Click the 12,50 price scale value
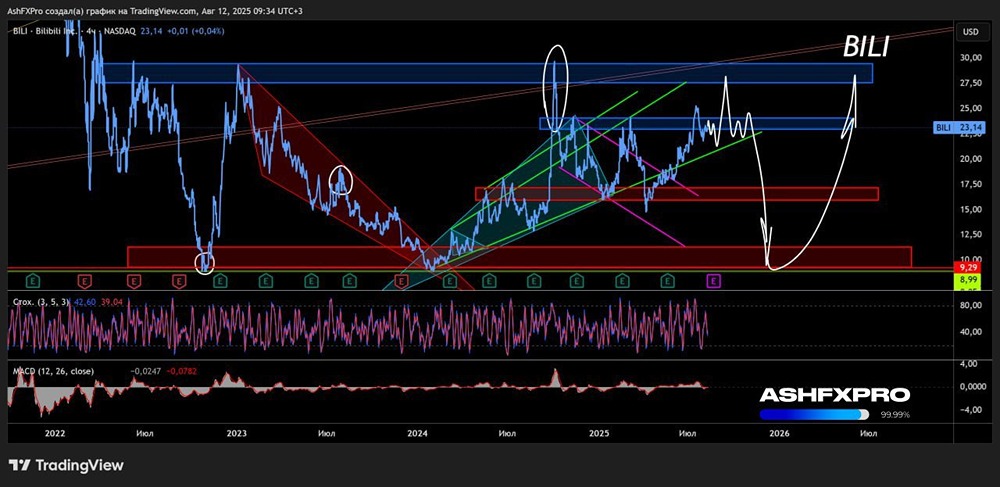The width and height of the screenshot is (1000, 487). pyautogui.click(x=972, y=235)
